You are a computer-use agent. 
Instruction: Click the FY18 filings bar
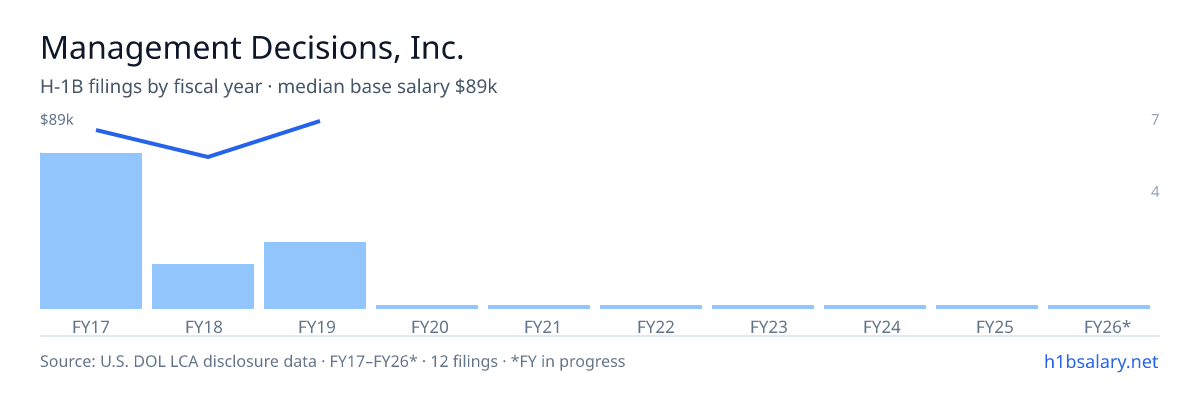(x=203, y=286)
